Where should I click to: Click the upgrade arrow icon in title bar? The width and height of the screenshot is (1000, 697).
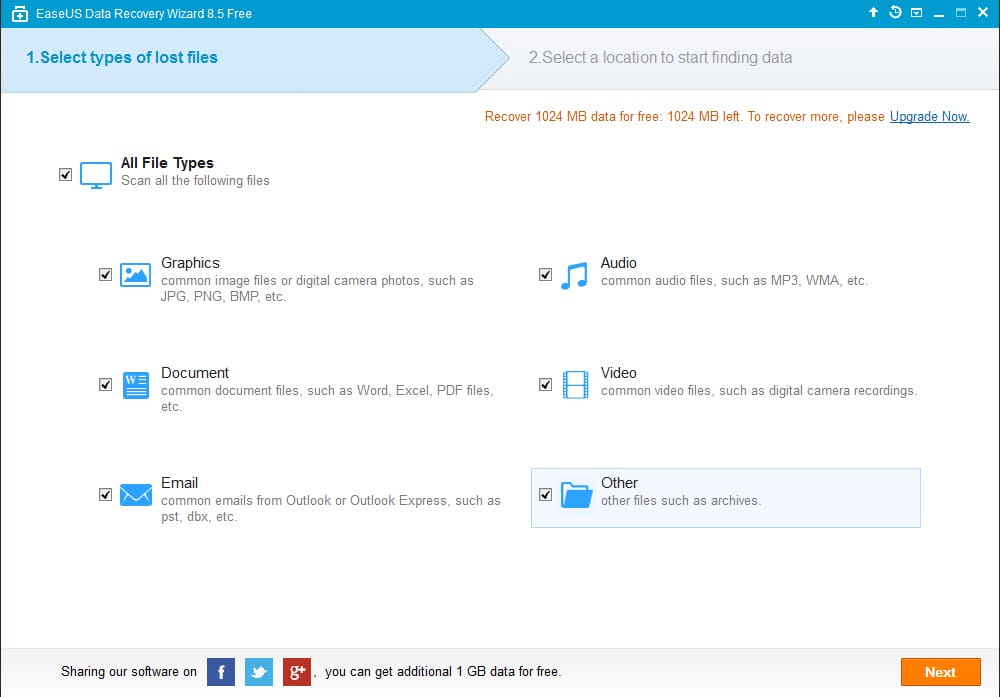point(873,12)
